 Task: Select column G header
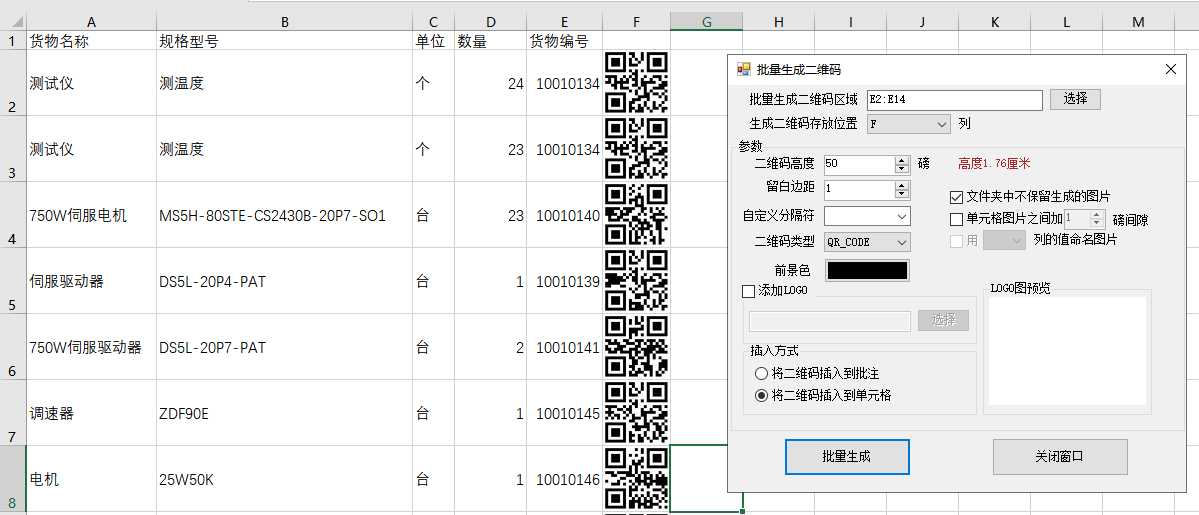(x=707, y=22)
